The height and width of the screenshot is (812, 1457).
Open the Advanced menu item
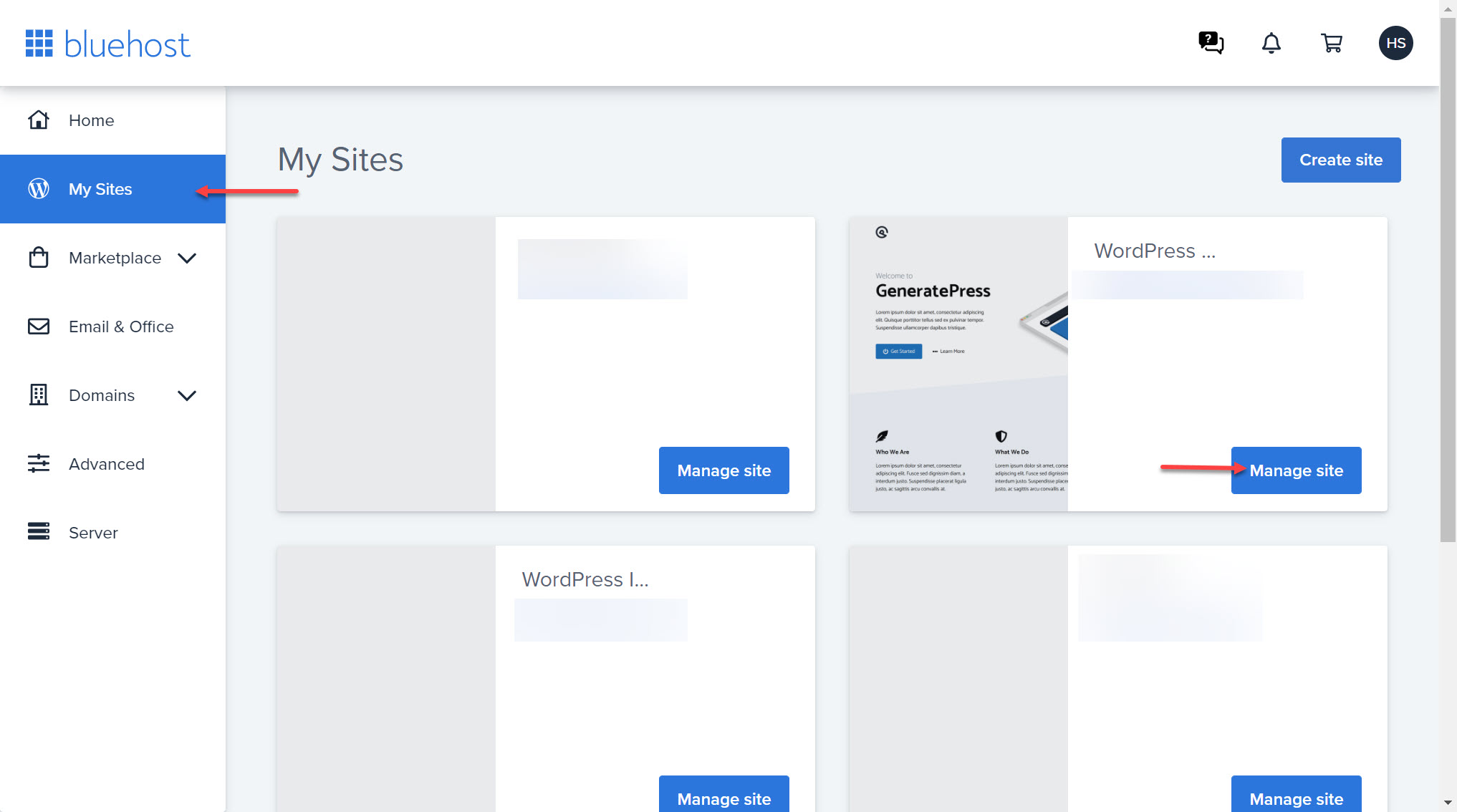[x=107, y=464]
